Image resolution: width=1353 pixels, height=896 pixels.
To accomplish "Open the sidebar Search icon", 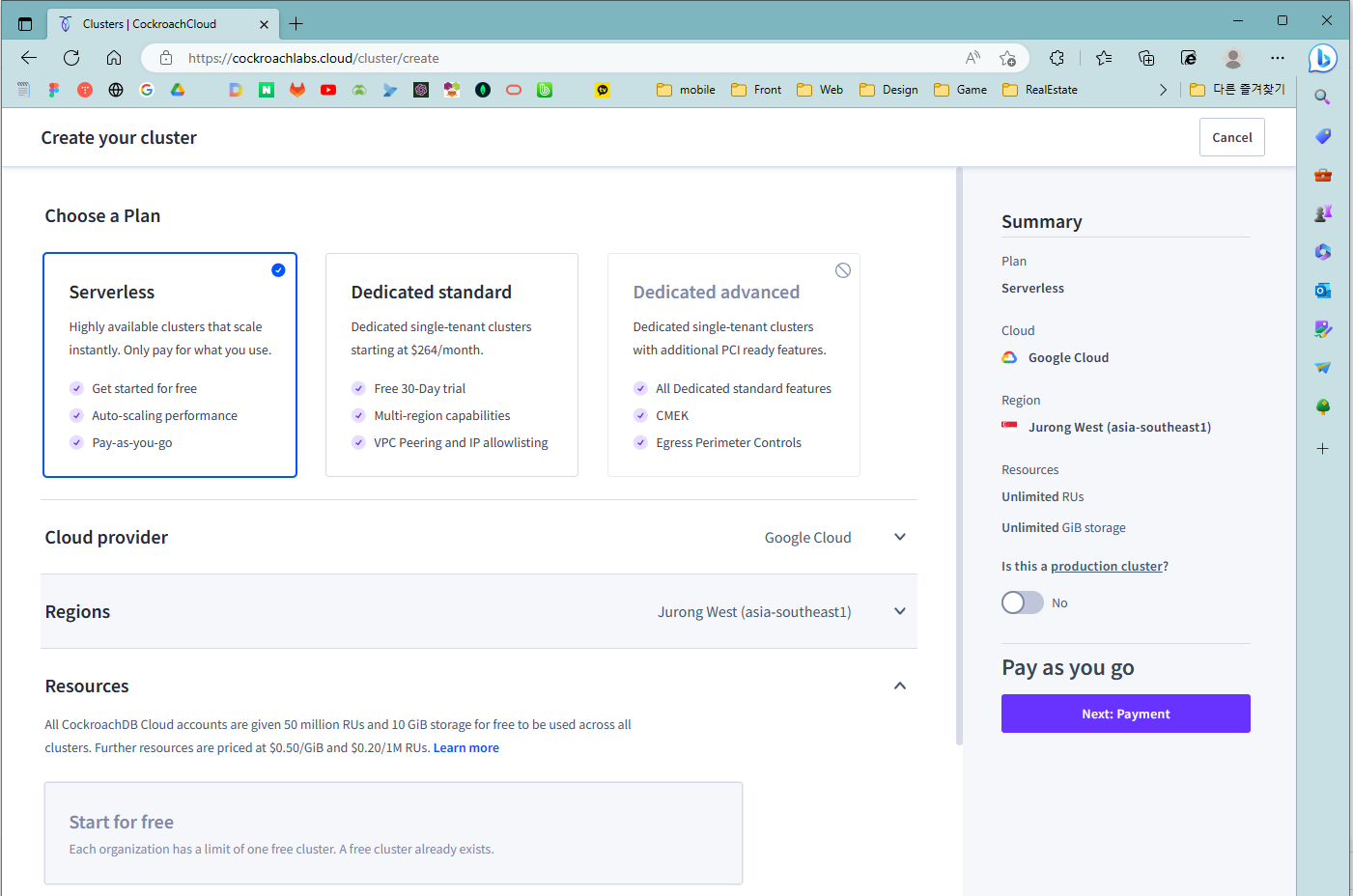I will tap(1322, 98).
